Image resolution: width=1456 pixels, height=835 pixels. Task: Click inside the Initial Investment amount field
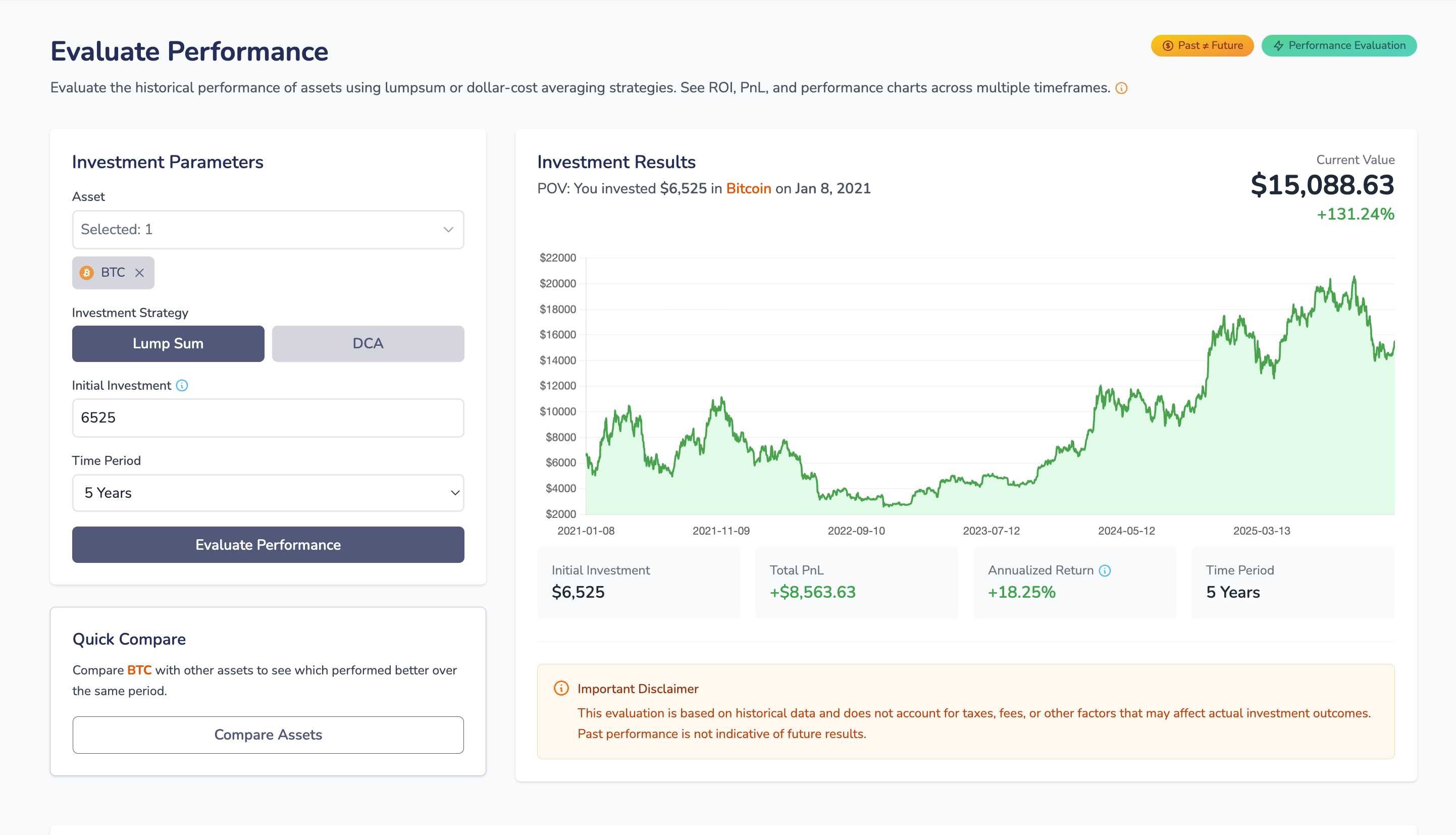click(268, 418)
